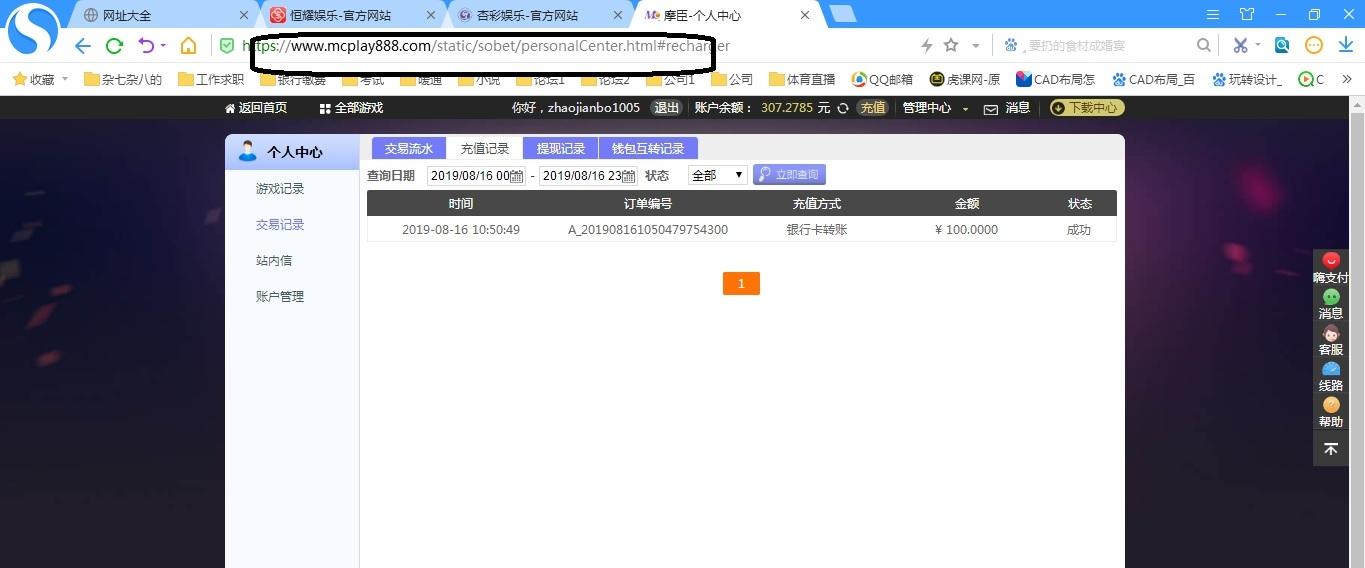Open the browser downloads arrow icon
This screenshot has height=568, width=1365.
coord(1345,46)
